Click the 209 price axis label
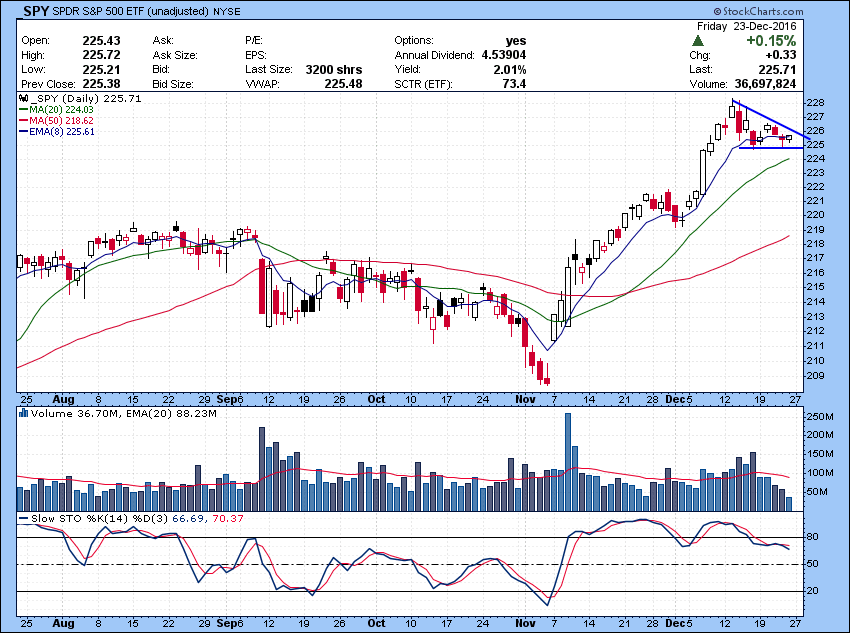This screenshot has height=633, width=850. point(816,376)
